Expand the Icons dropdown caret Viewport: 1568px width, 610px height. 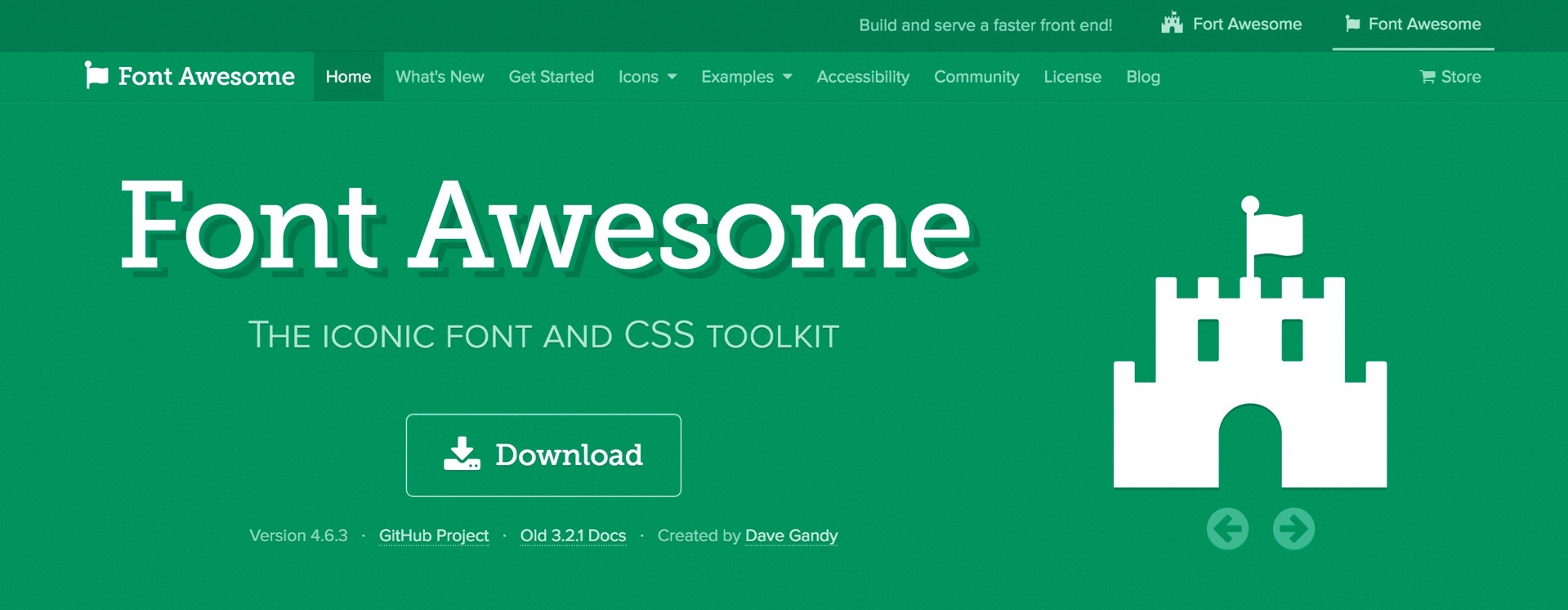pyautogui.click(x=672, y=77)
